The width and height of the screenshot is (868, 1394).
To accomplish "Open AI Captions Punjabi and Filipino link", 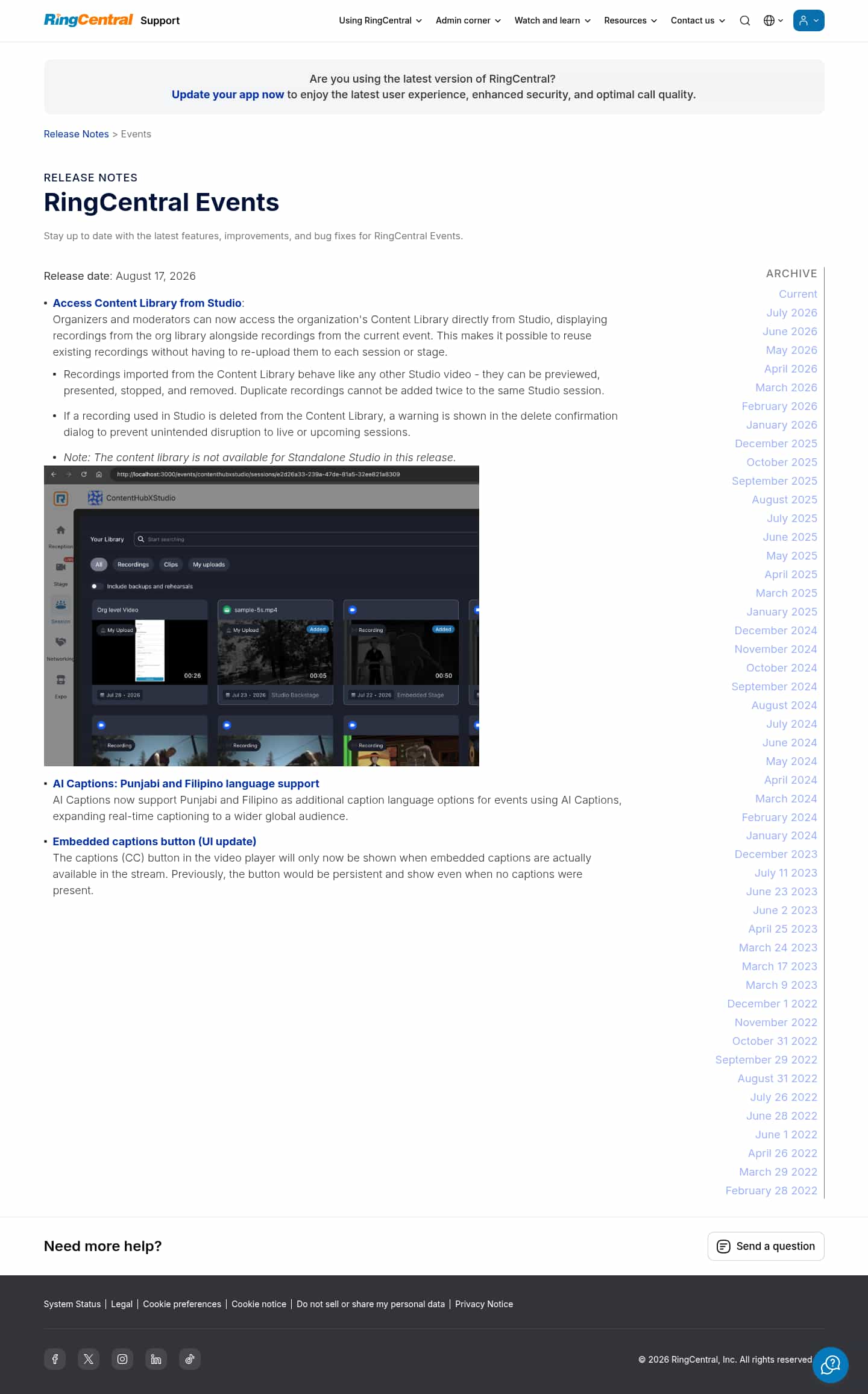I will pyautogui.click(x=186, y=784).
